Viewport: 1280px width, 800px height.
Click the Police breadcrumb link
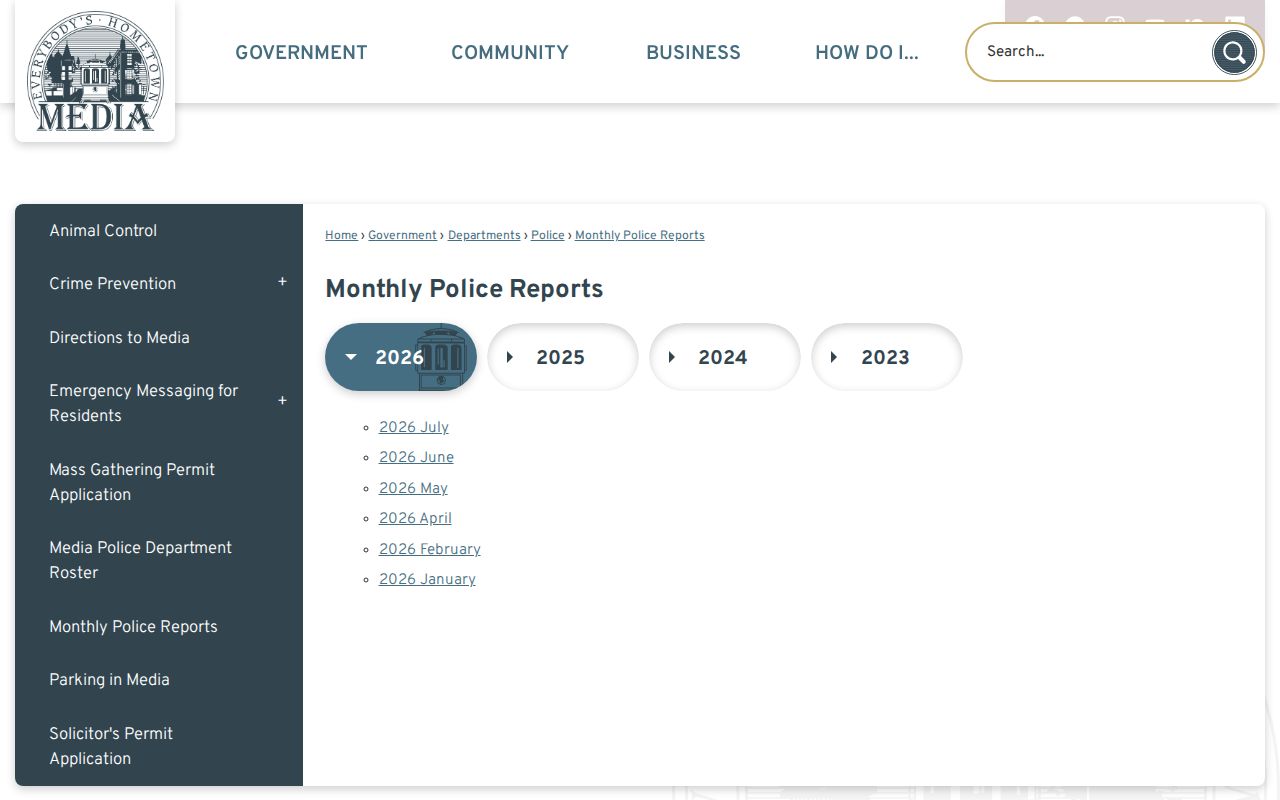(548, 236)
